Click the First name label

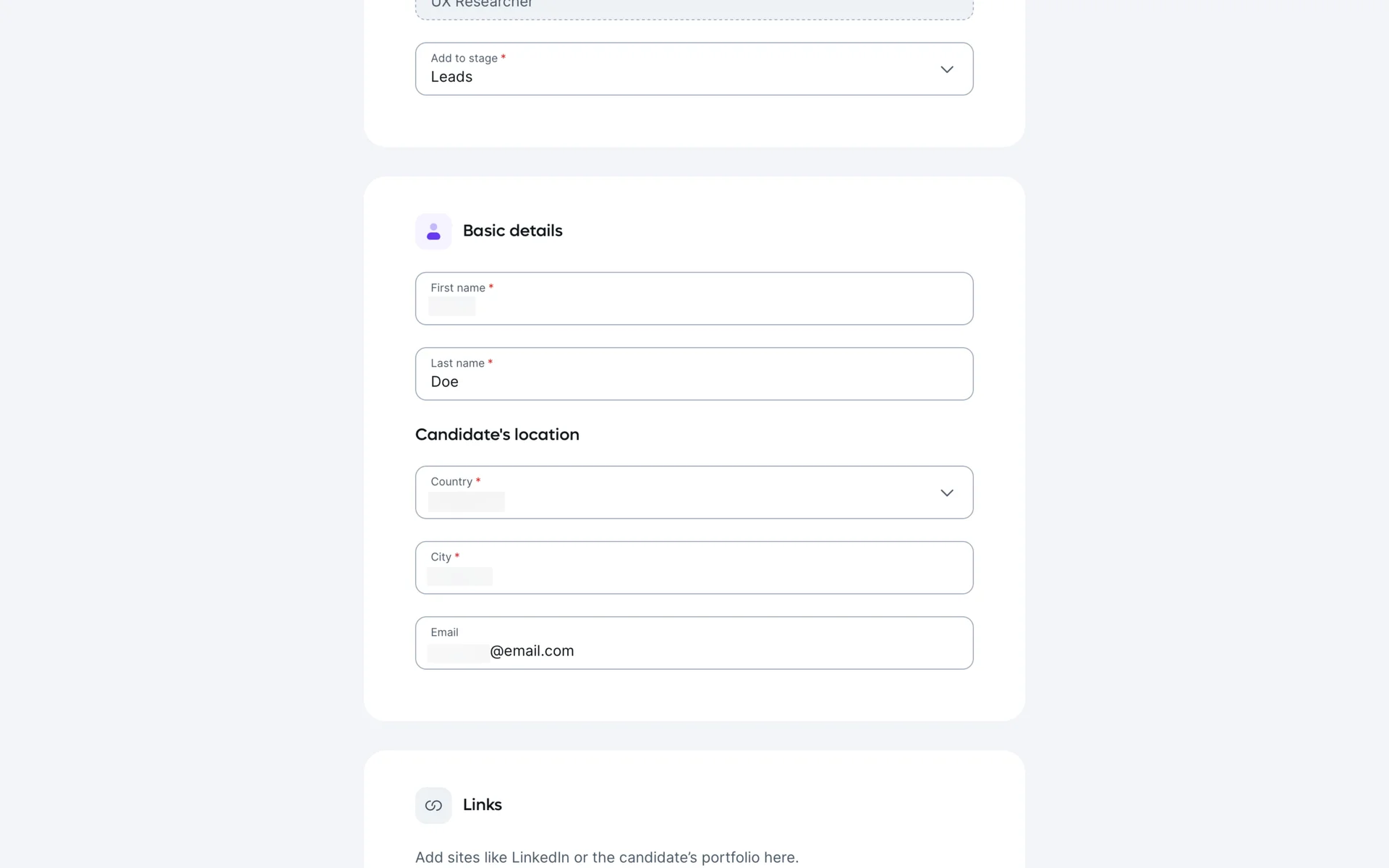click(x=458, y=288)
